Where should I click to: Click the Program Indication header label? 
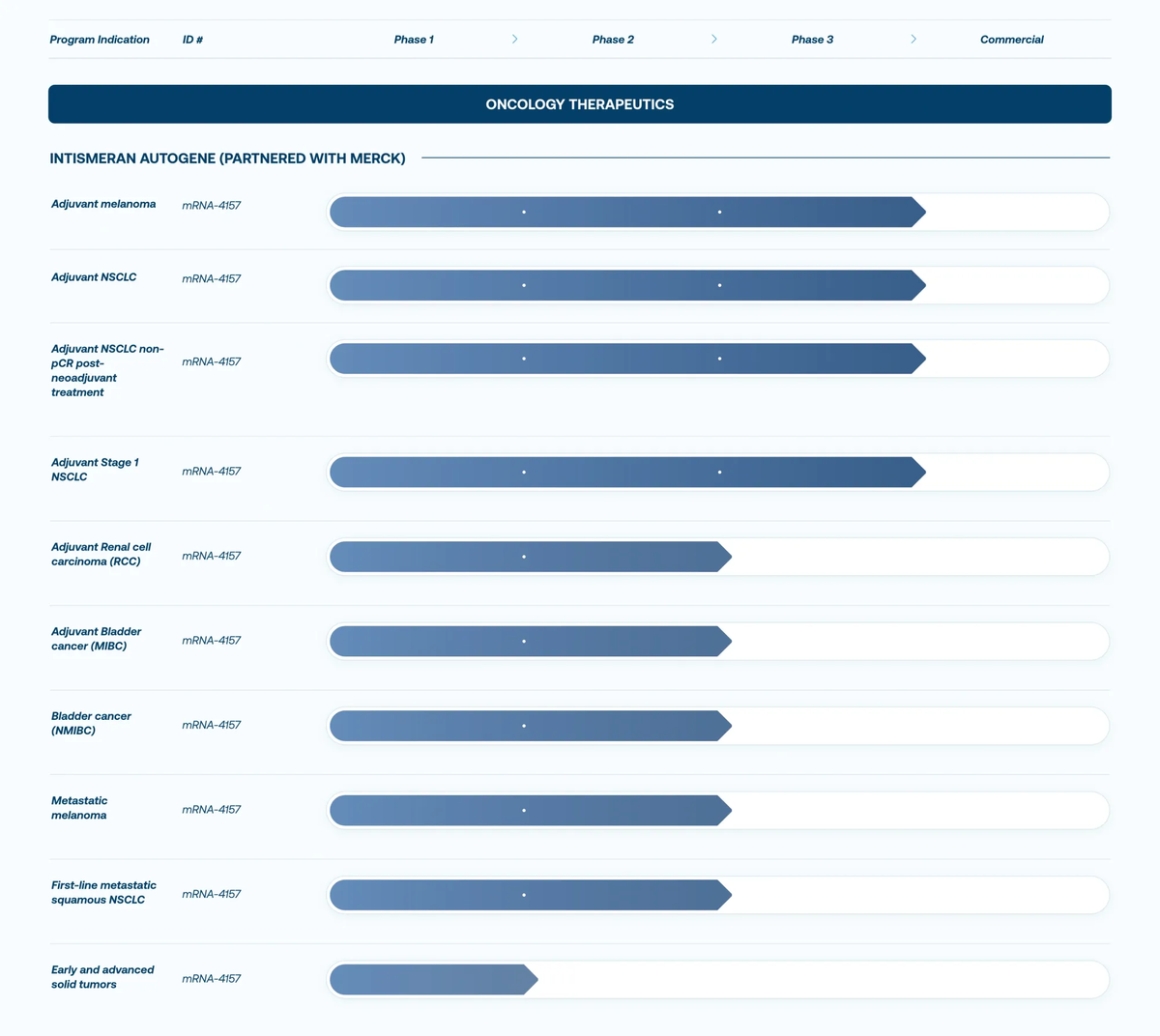click(100, 40)
